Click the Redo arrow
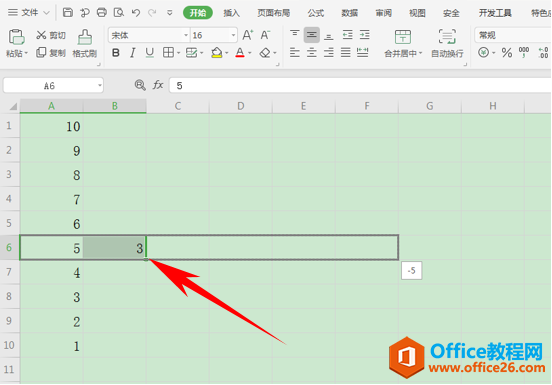The height and width of the screenshot is (385, 552). (152, 13)
